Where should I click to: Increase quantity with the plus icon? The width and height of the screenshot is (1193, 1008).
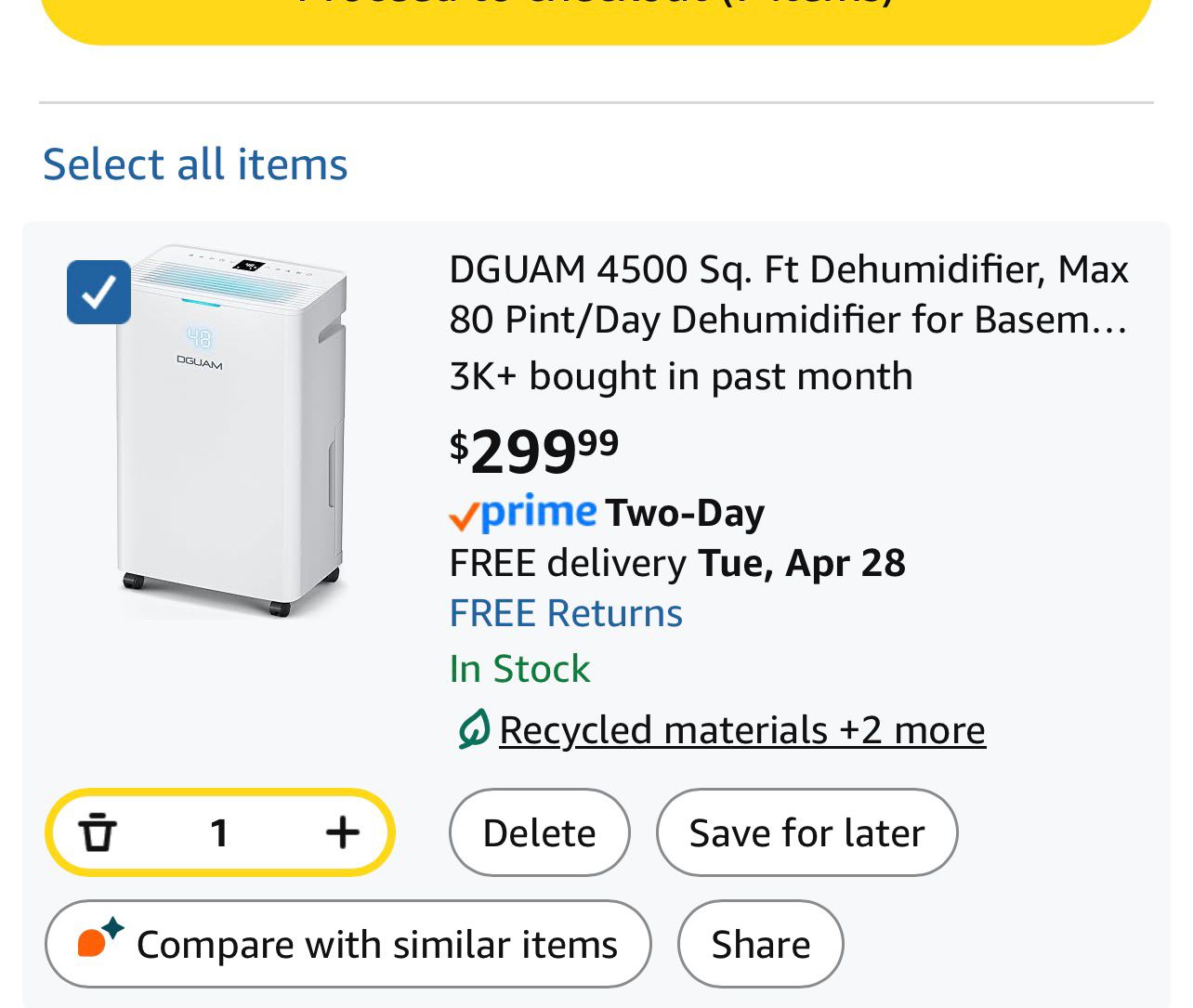click(342, 832)
